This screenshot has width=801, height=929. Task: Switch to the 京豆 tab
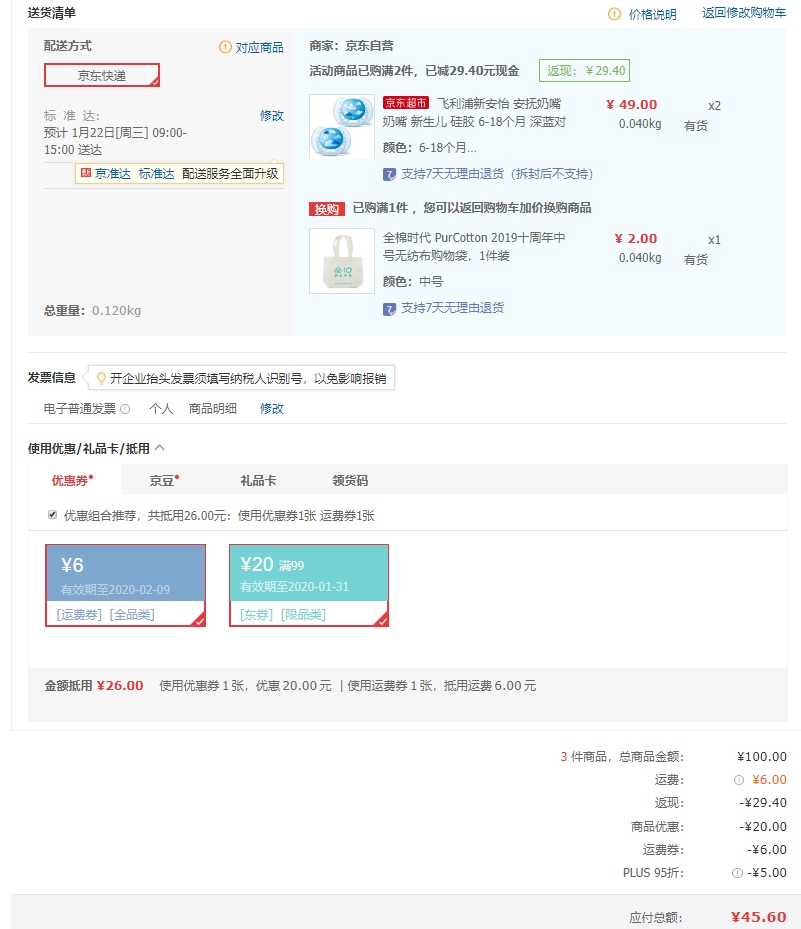coord(164,480)
